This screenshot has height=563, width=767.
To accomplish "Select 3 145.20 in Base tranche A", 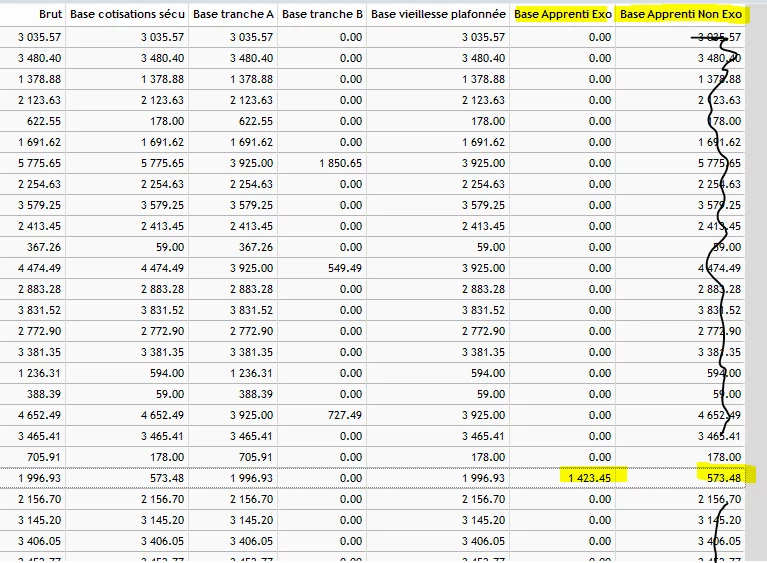I will coord(251,520).
